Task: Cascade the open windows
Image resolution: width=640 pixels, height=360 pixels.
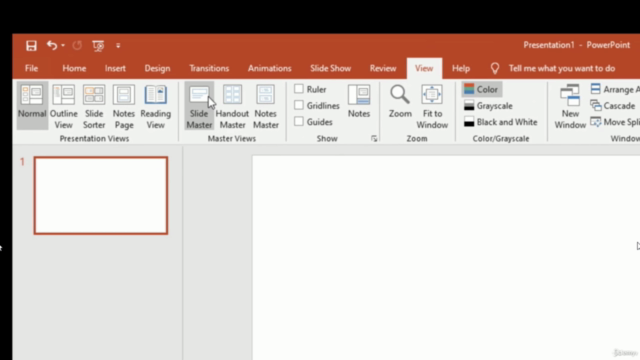Action: tap(613, 106)
